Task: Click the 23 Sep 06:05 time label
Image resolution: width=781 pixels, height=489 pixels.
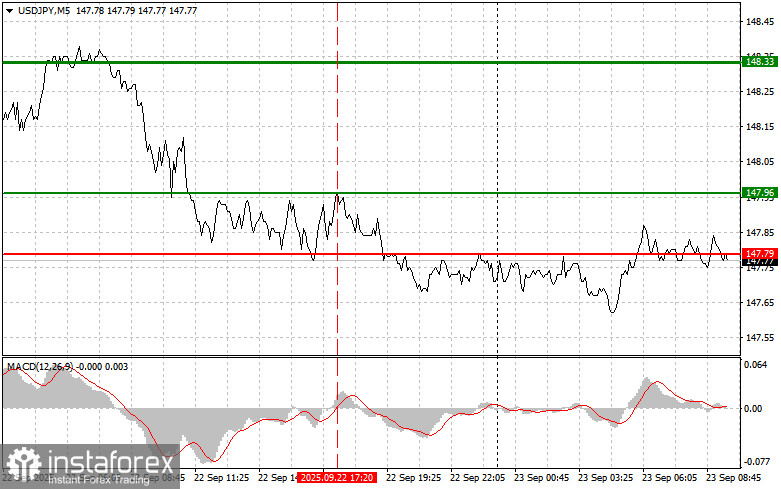Action: pos(669,478)
